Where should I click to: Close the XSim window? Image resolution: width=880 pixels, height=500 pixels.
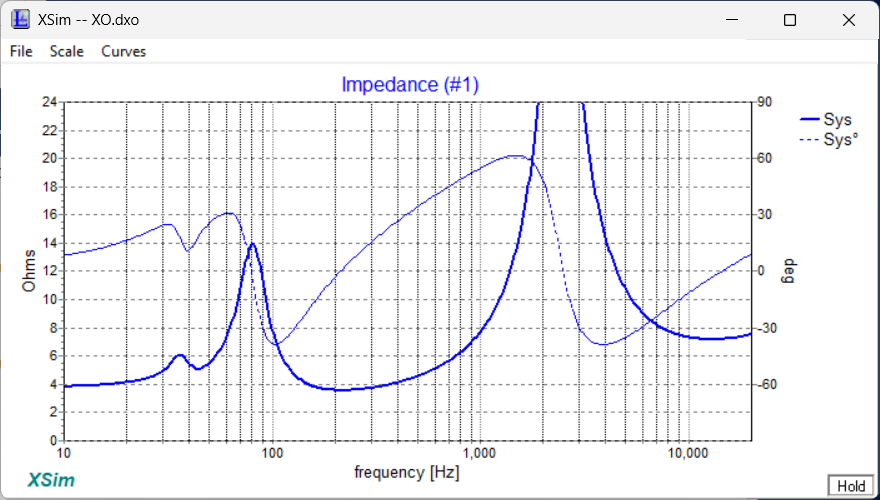pyautogui.click(x=849, y=20)
